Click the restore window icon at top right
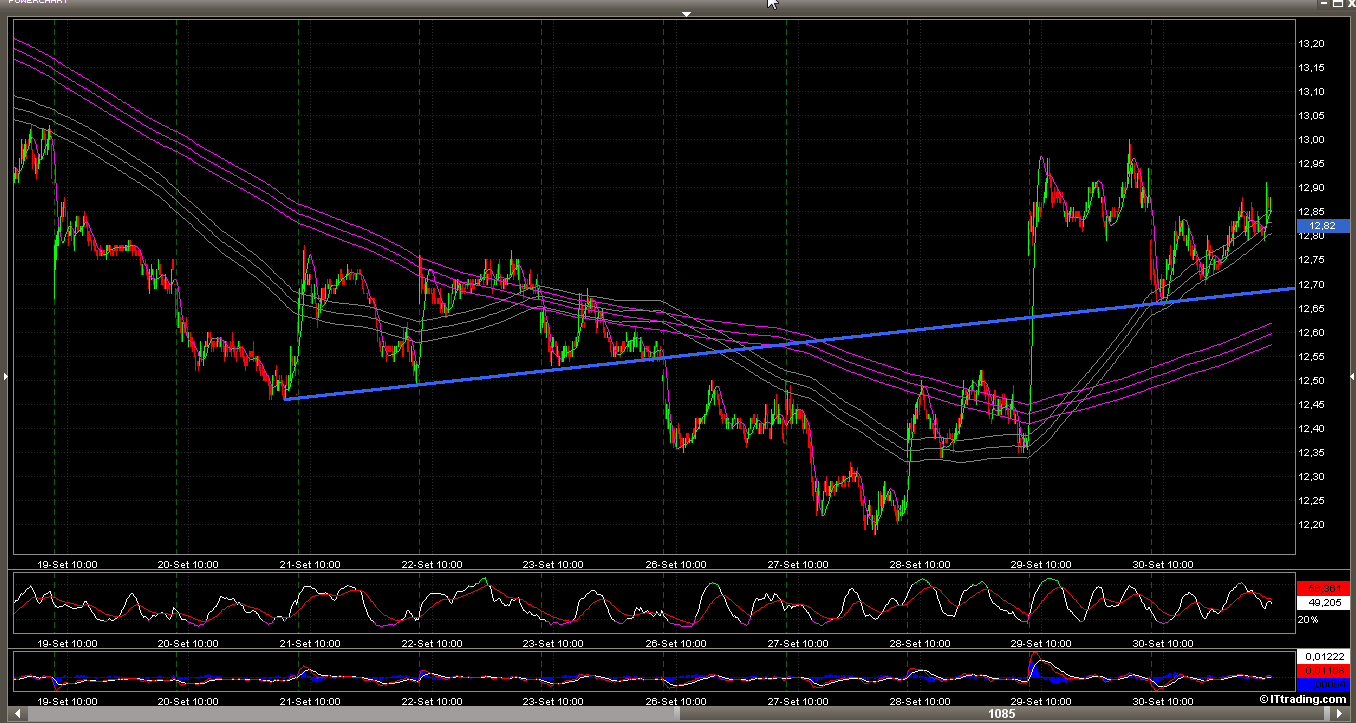1356x723 pixels. (1338, 5)
